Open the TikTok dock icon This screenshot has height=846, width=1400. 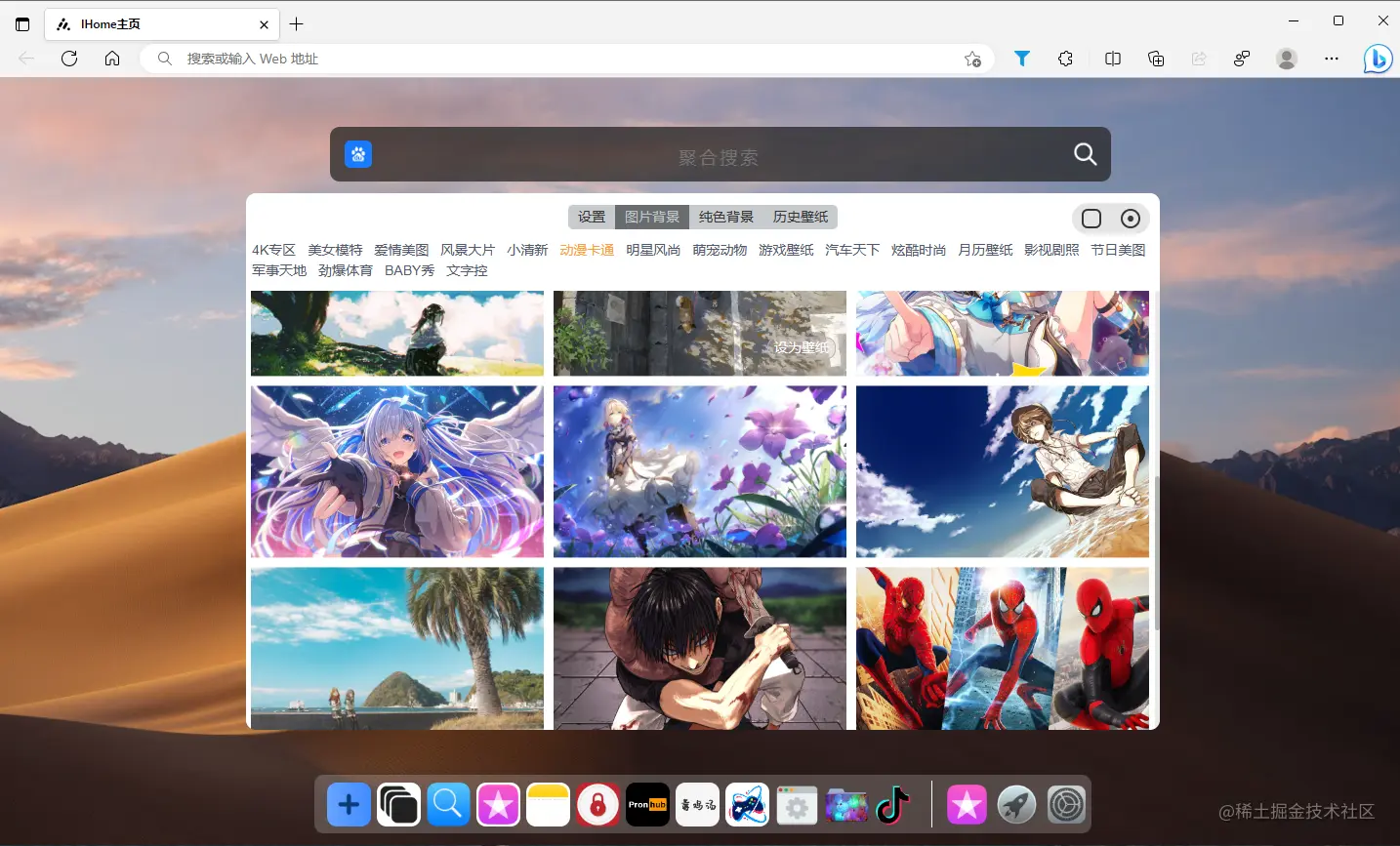[x=893, y=805]
